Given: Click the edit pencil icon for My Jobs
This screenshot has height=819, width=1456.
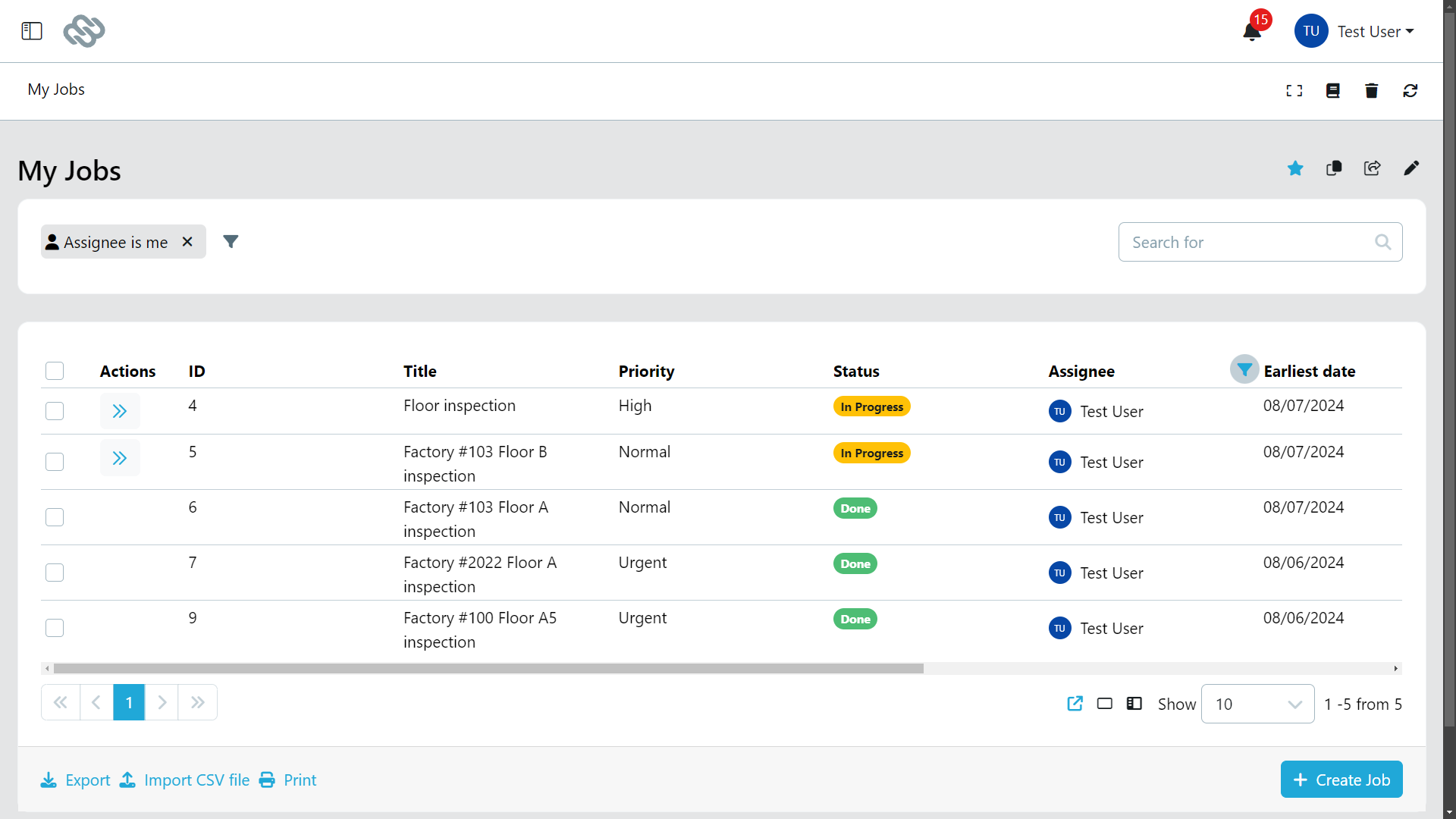Looking at the screenshot, I should coord(1411,168).
